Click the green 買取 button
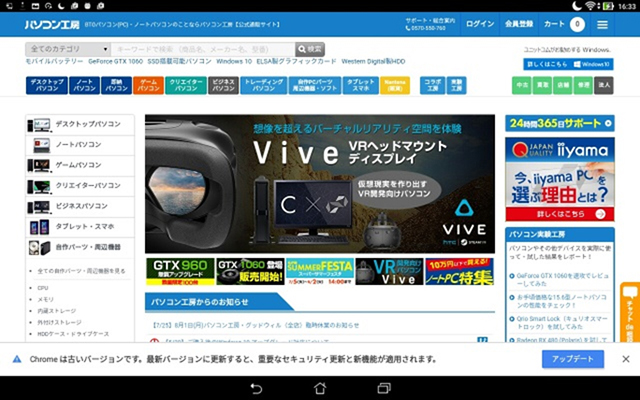 pyautogui.click(x=542, y=85)
